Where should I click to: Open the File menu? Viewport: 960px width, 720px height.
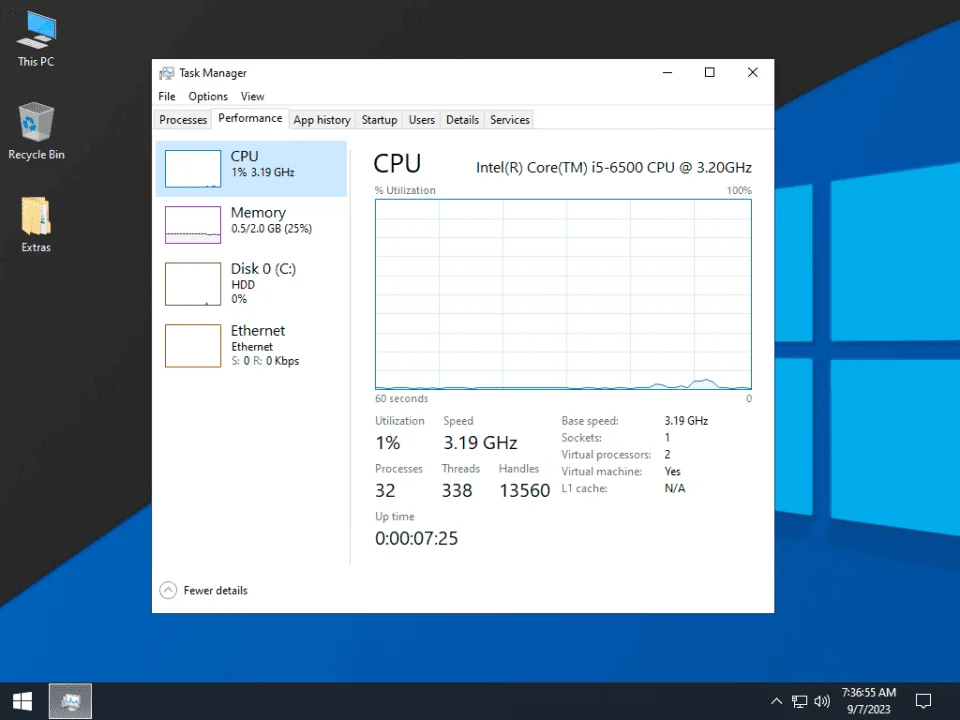click(x=167, y=96)
